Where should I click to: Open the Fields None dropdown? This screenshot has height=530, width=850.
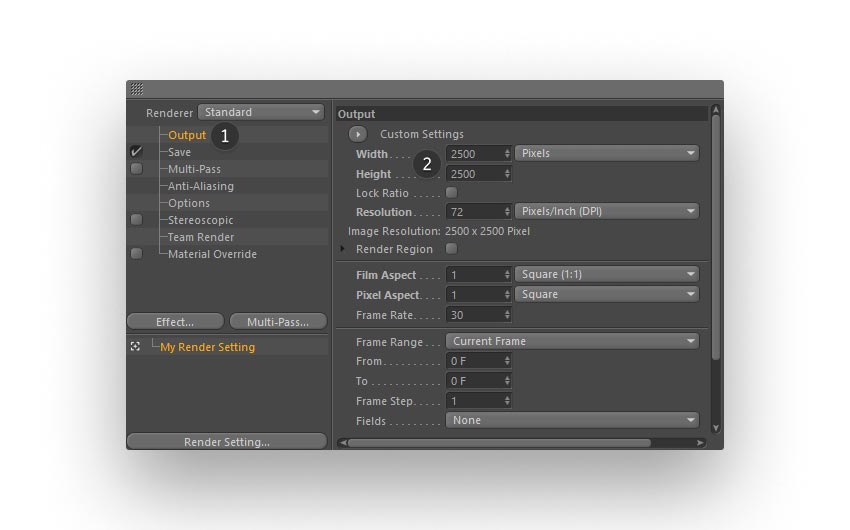pos(572,420)
